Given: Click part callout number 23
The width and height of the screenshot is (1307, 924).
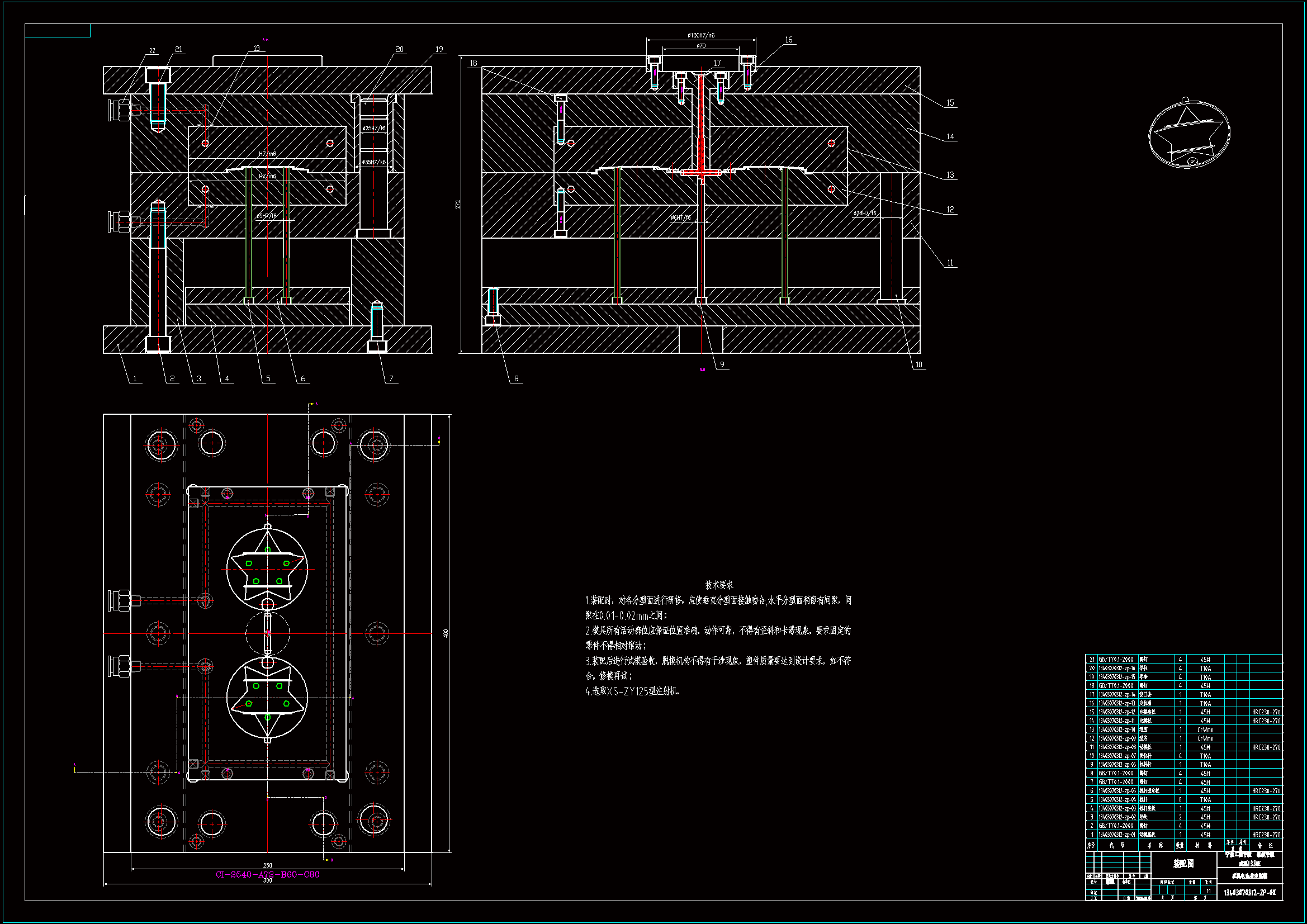Looking at the screenshot, I should pyautogui.click(x=257, y=49).
